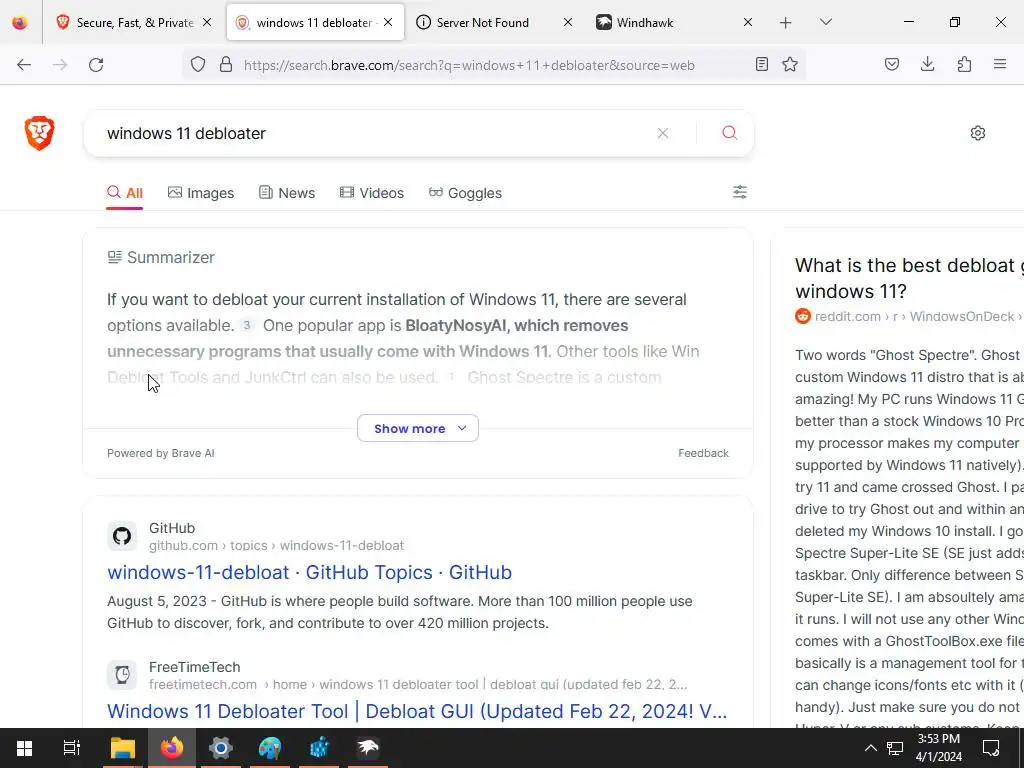The image size is (1024, 768).
Task: Open the extensions puzzle icon
Action: (x=964, y=64)
